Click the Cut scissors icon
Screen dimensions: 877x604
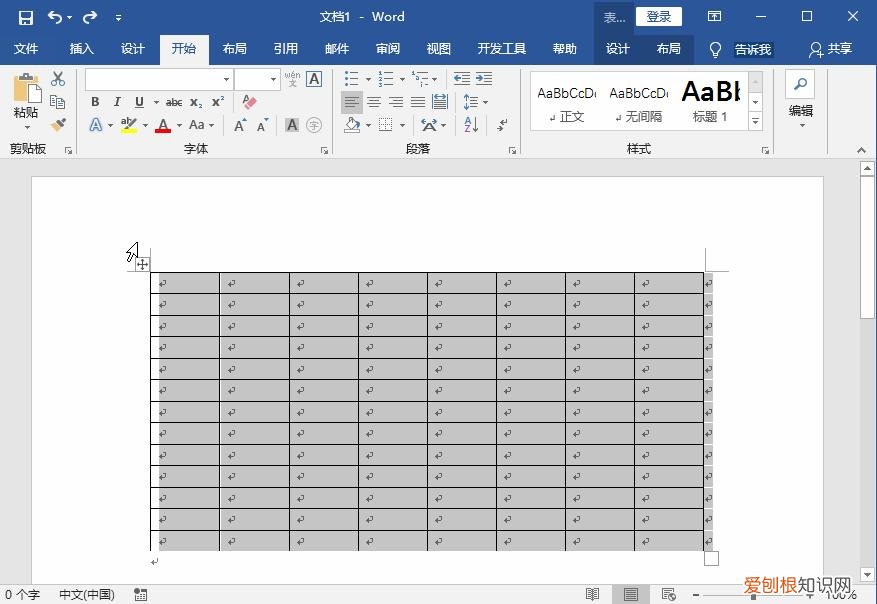click(x=57, y=77)
